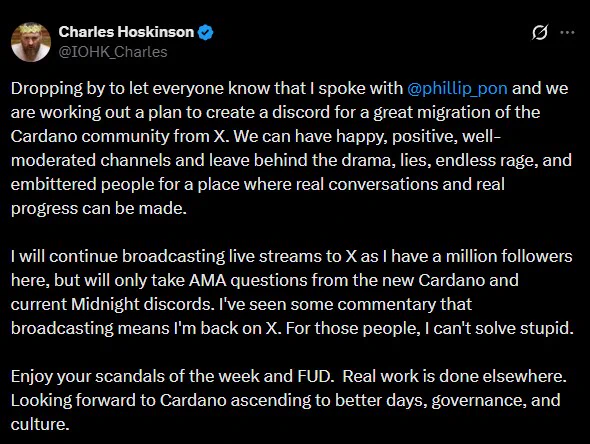Click the paragraph beginning "Dropping by"

(292, 148)
